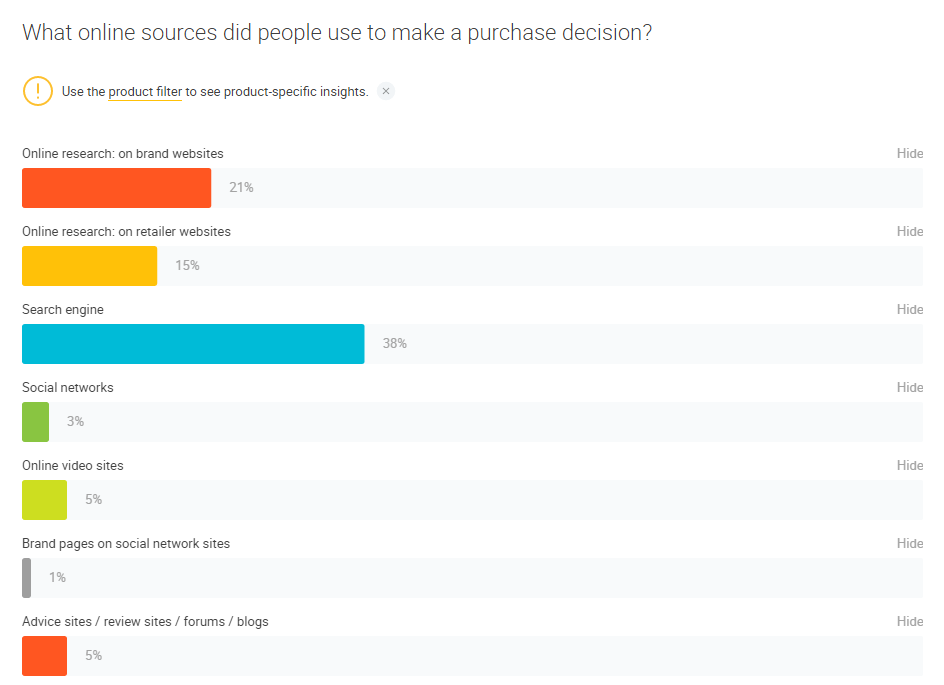Click the gray 1% Brand pages bar

pos(27,578)
